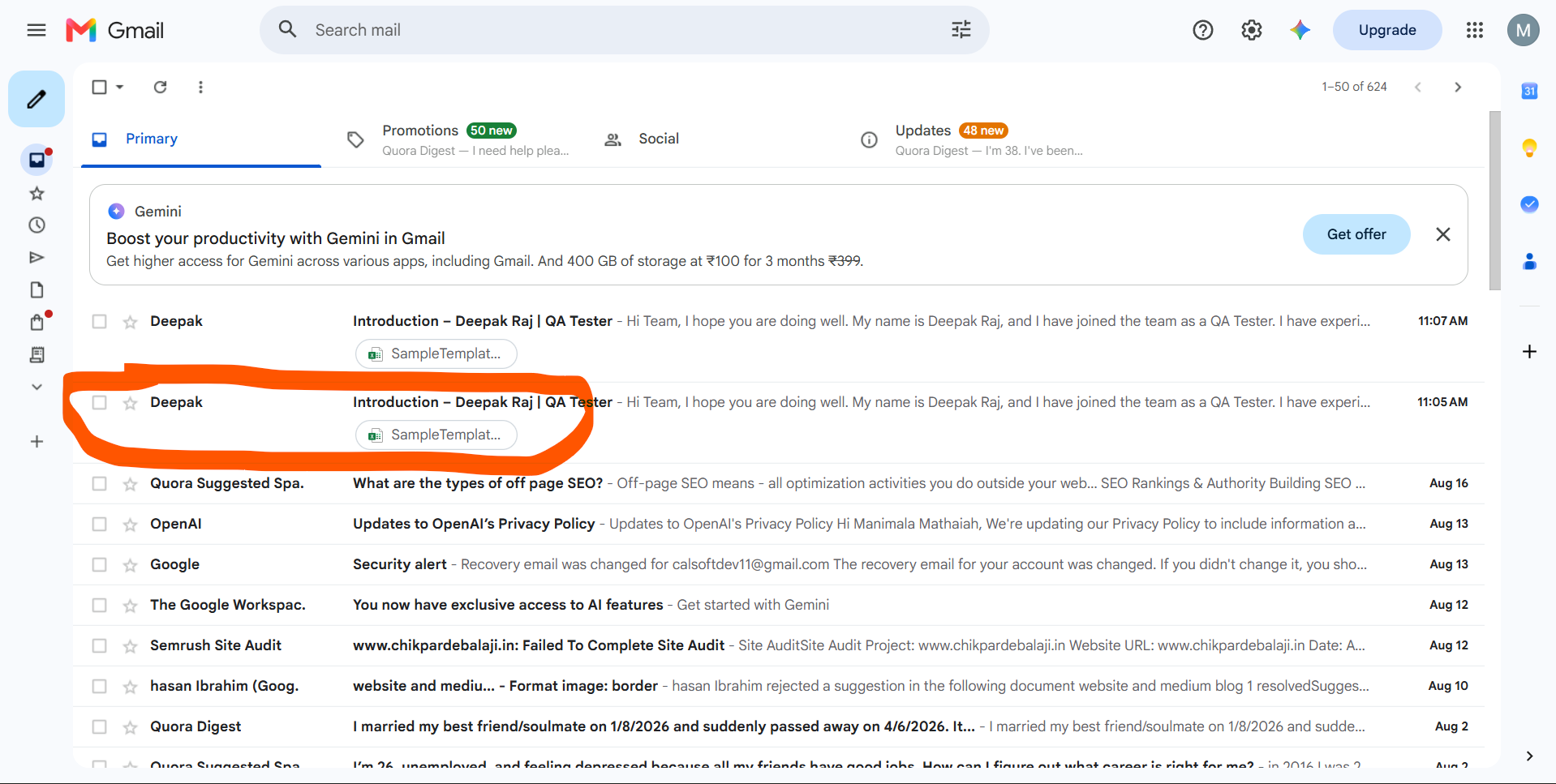The height and width of the screenshot is (784, 1556).
Task: Open Google Contacts side panel
Action: pyautogui.click(x=1529, y=261)
